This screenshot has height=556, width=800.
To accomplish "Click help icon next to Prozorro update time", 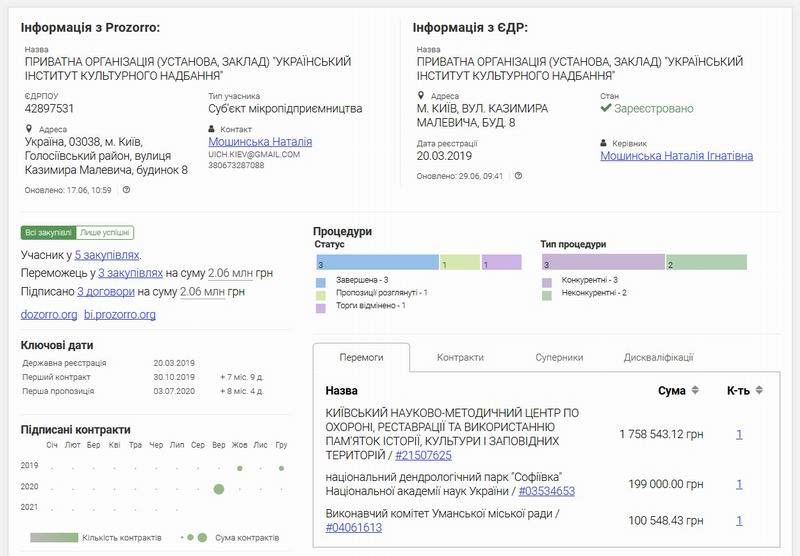I will pyautogui.click(x=127, y=190).
